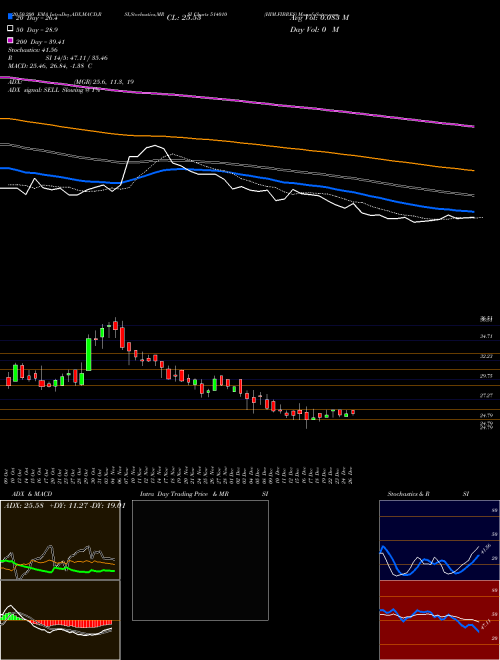Screen dimensions: 500x660
Task: Click the CL: 25.53 closing price label
Action: click(184, 18)
